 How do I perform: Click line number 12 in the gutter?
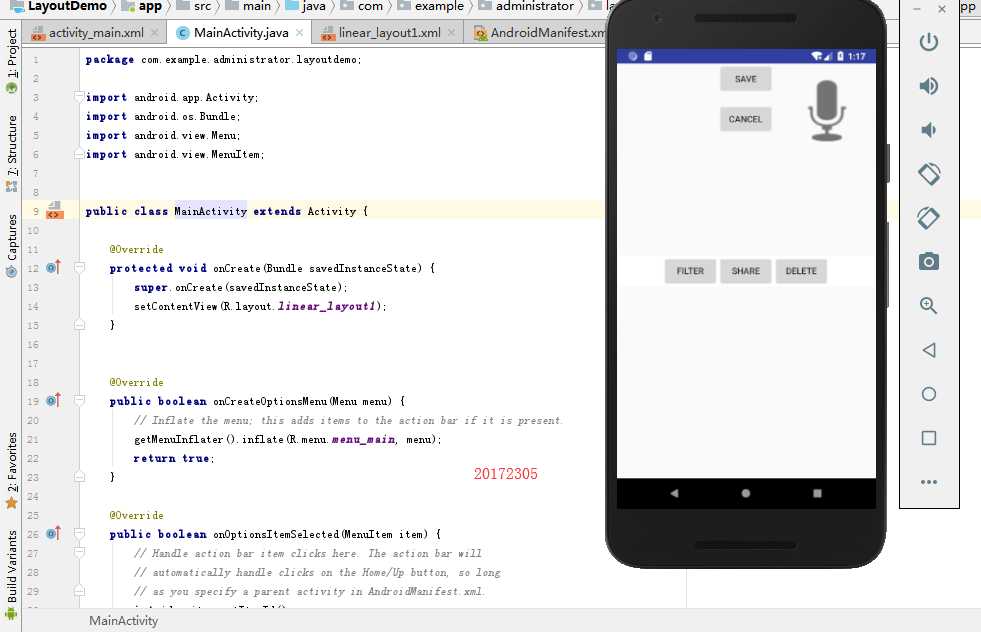click(33, 268)
